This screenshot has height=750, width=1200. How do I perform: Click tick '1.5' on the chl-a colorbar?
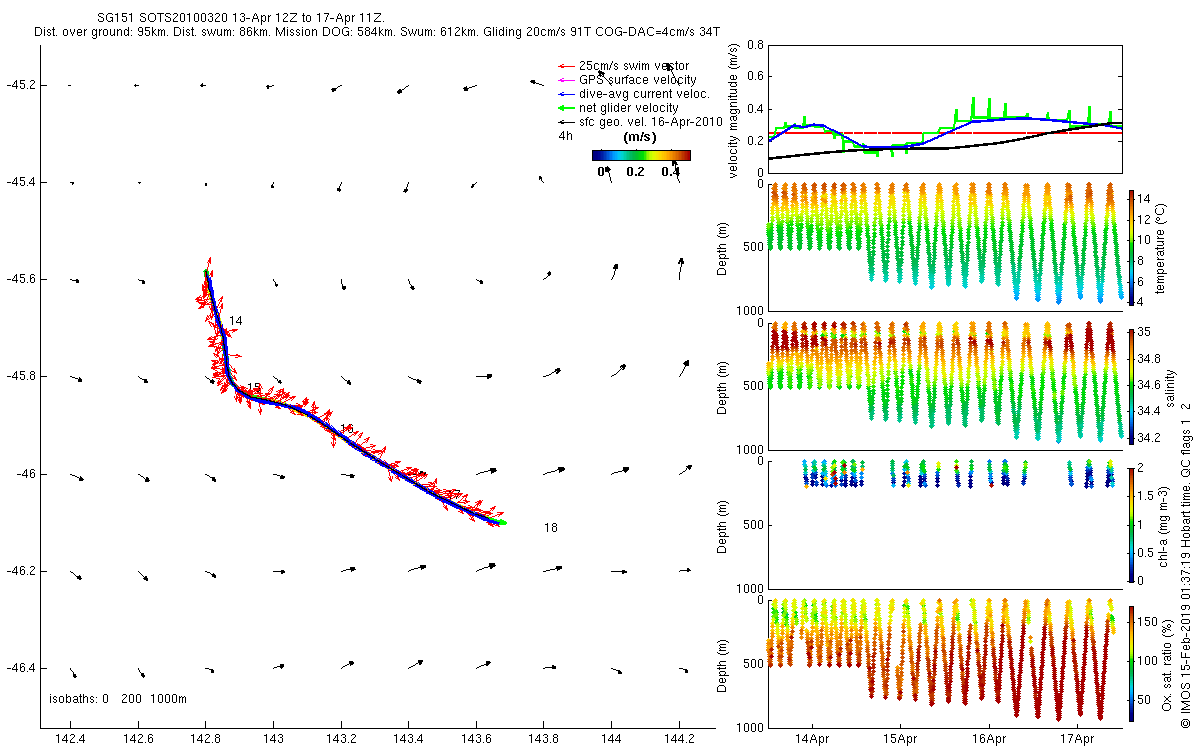click(1147, 495)
